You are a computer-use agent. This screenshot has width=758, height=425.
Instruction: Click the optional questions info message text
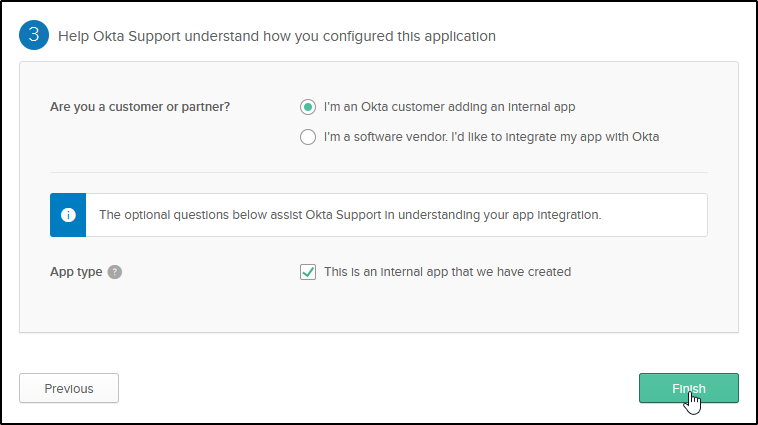[350, 215]
